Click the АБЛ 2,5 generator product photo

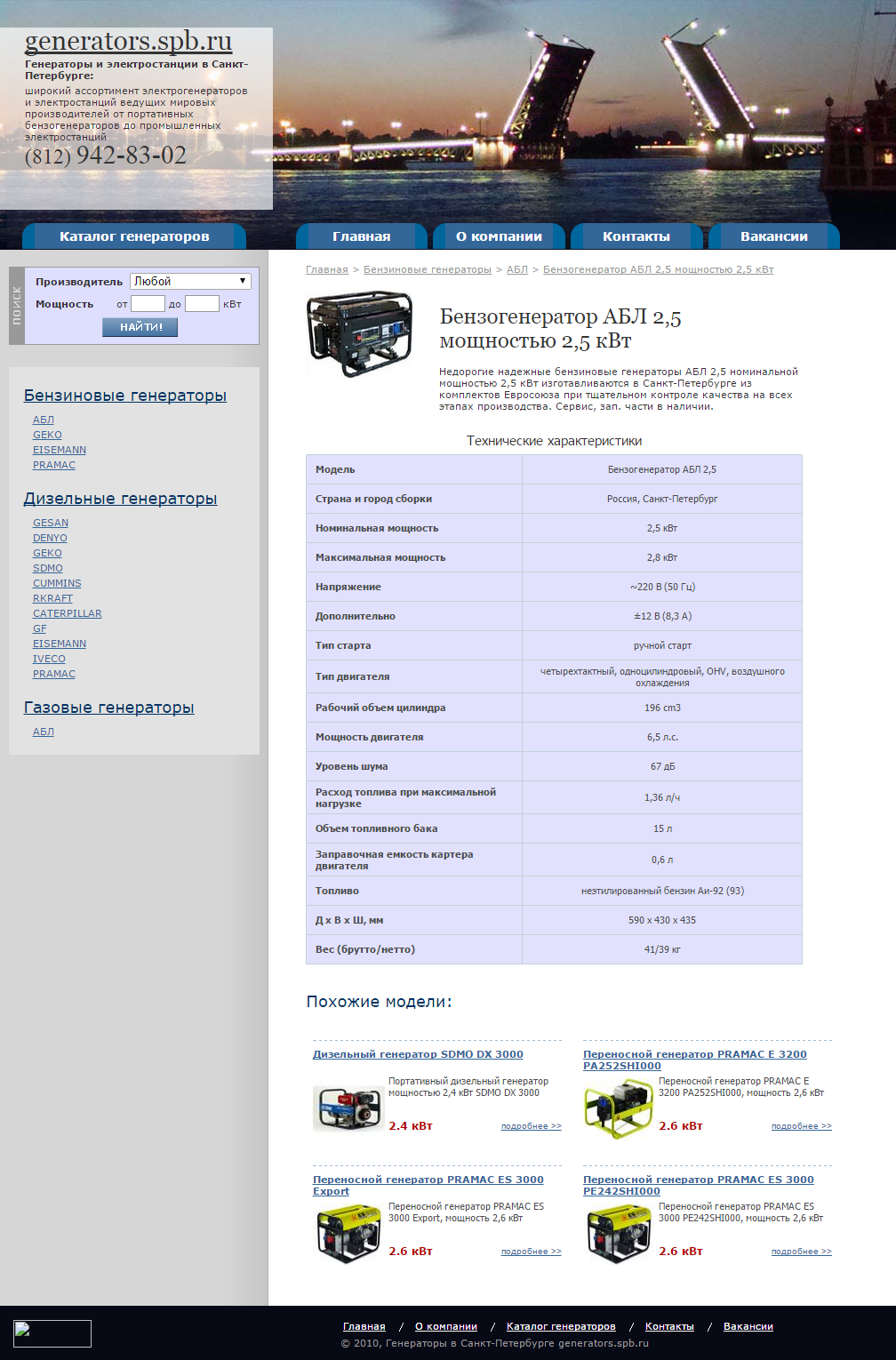pyautogui.click(x=360, y=335)
